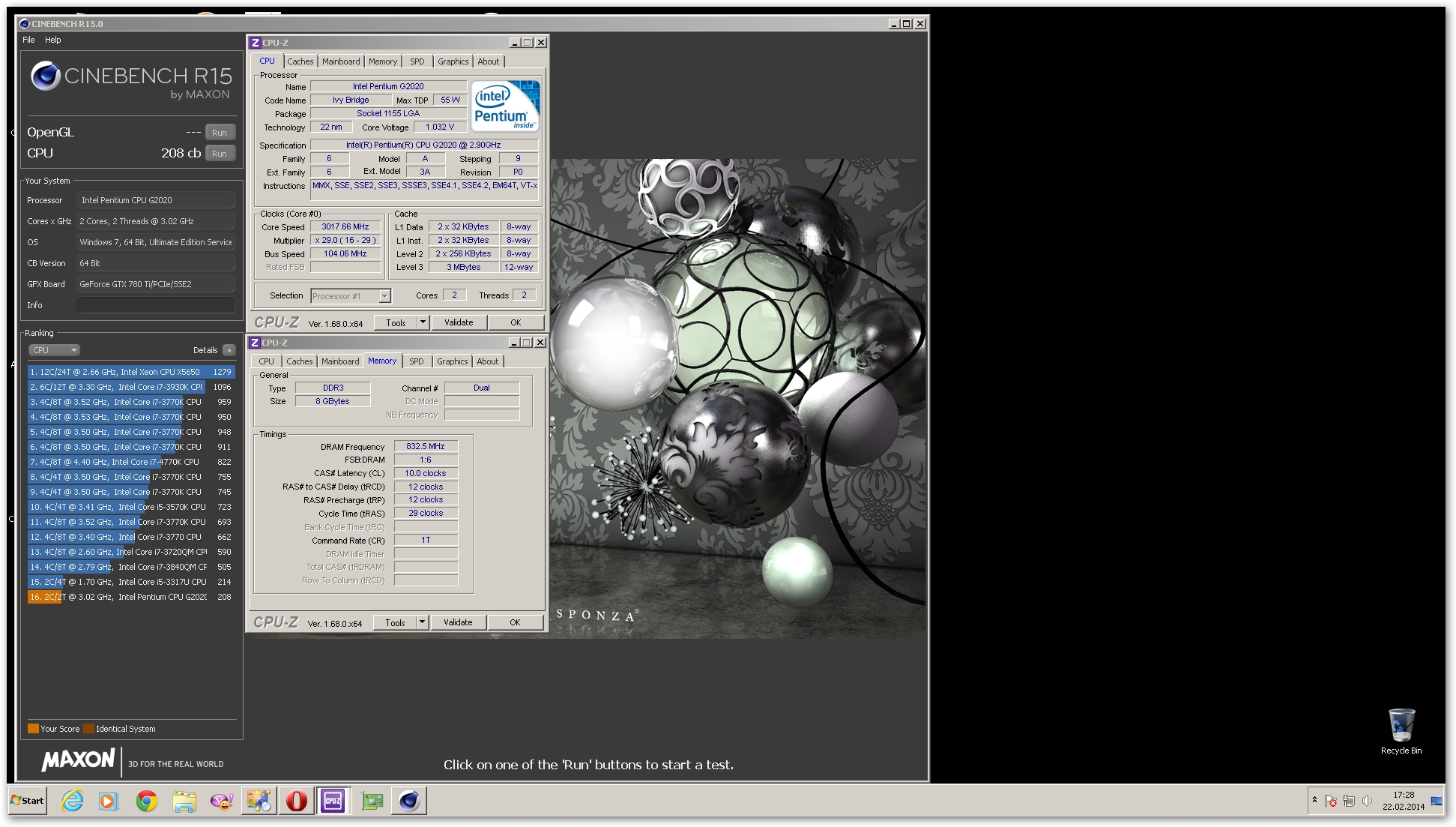1456x827 pixels.
Task: Click the Name field Intel Pentium G2020
Action: 388,87
